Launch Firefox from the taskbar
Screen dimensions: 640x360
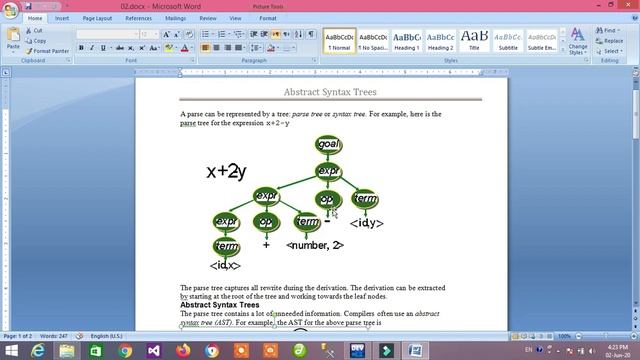(183, 351)
